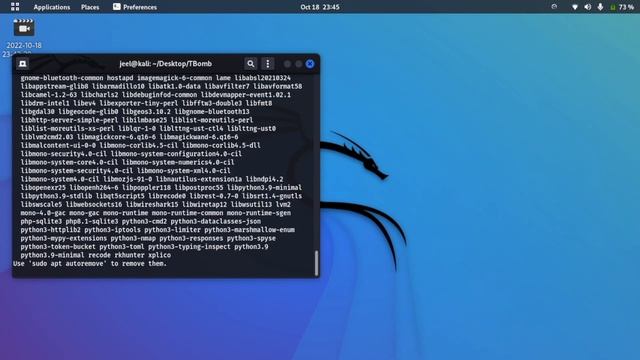This screenshot has height=360, width=640.
Task: Click 'libgdal30' in terminal output
Action: pos(38,111)
